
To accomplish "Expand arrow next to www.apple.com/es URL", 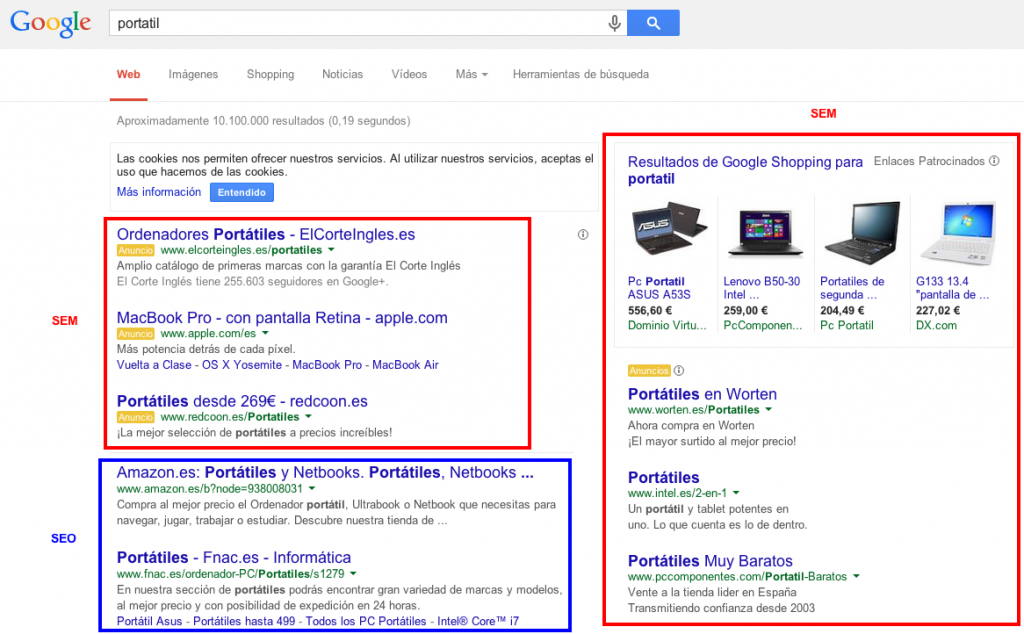I will tap(265, 334).
